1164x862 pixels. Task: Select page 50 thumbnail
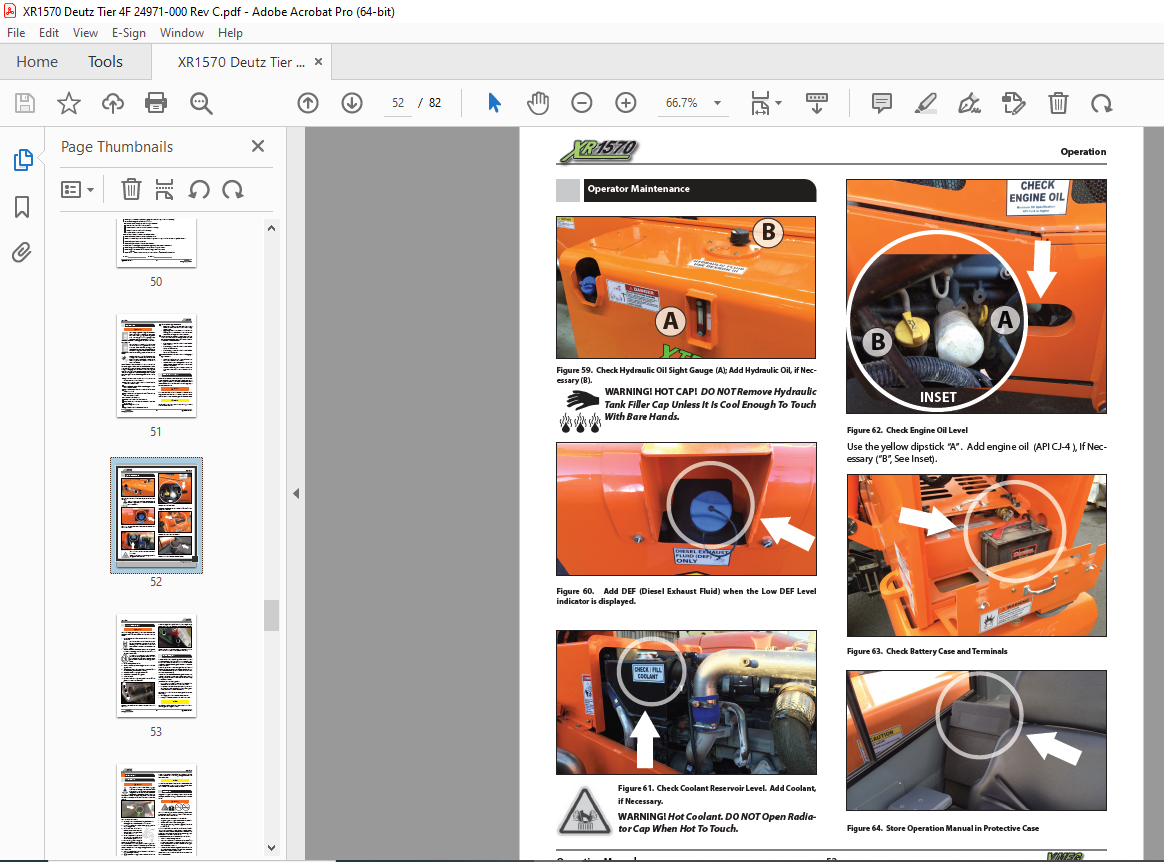tap(156, 244)
